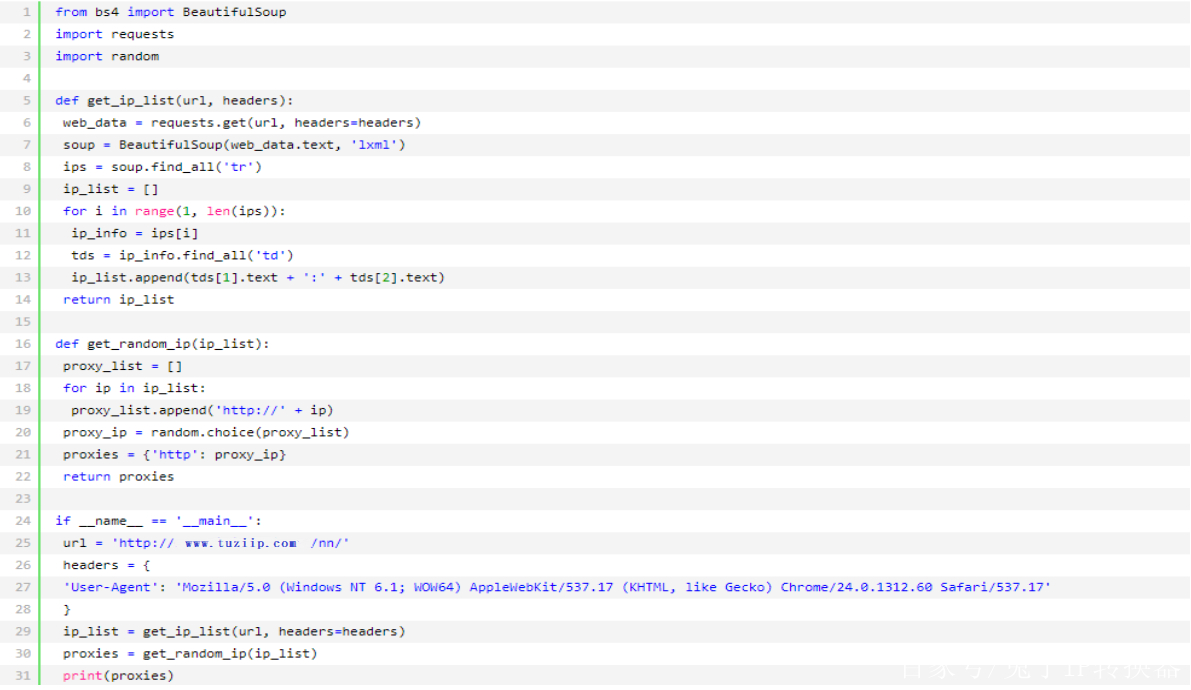This screenshot has width=1191, height=690.
Task: Click line number 24 in the gutter
Action: point(23,521)
